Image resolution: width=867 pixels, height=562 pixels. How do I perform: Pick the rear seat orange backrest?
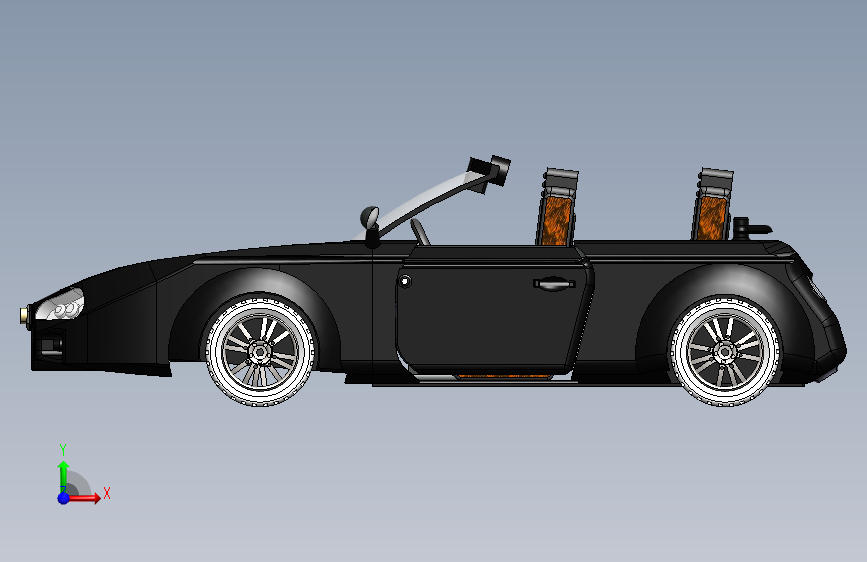coord(711,218)
